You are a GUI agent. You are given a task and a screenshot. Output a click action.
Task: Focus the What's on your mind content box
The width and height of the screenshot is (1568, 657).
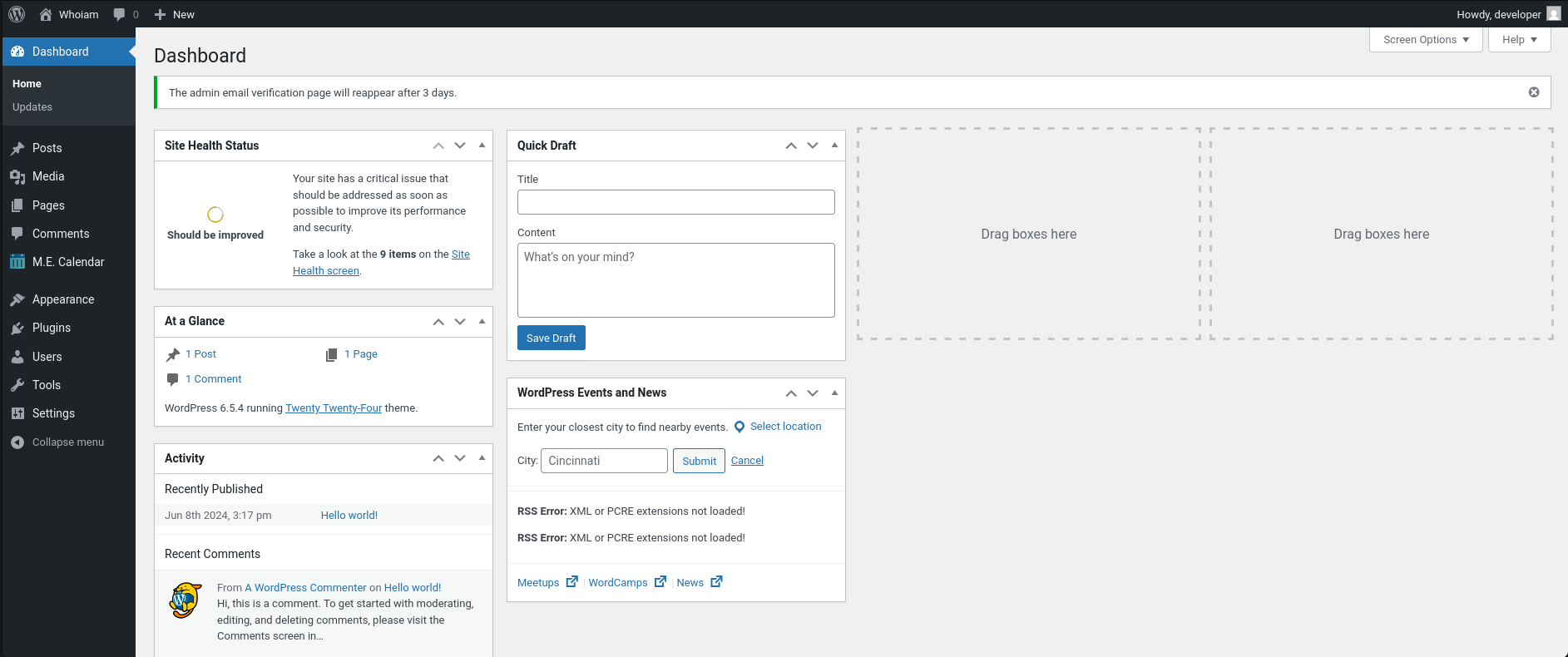pyautogui.click(x=676, y=280)
